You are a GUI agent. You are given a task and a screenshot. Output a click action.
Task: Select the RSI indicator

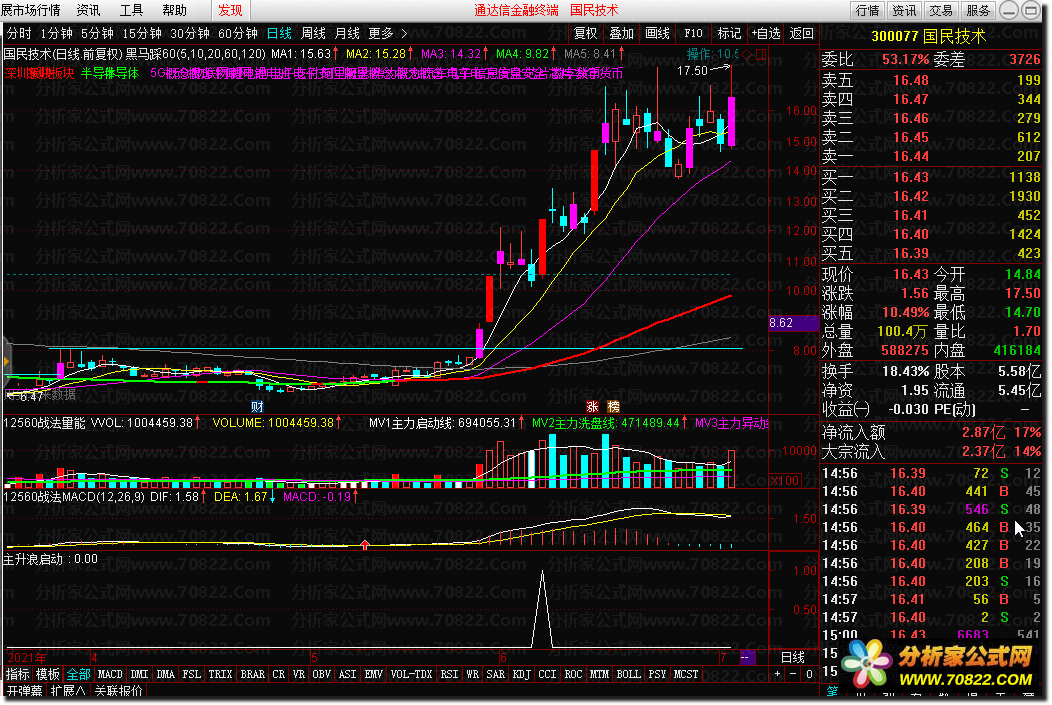click(449, 674)
